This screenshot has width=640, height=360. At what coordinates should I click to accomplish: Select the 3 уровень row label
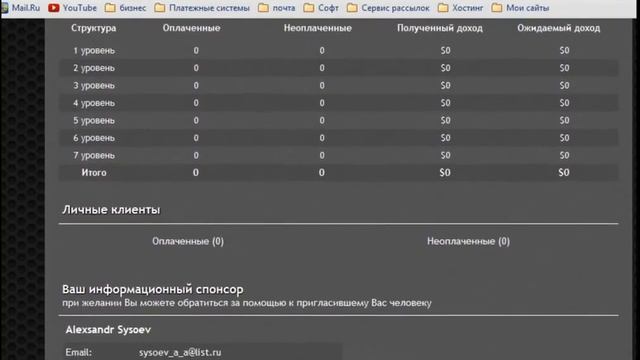[x=94, y=86]
